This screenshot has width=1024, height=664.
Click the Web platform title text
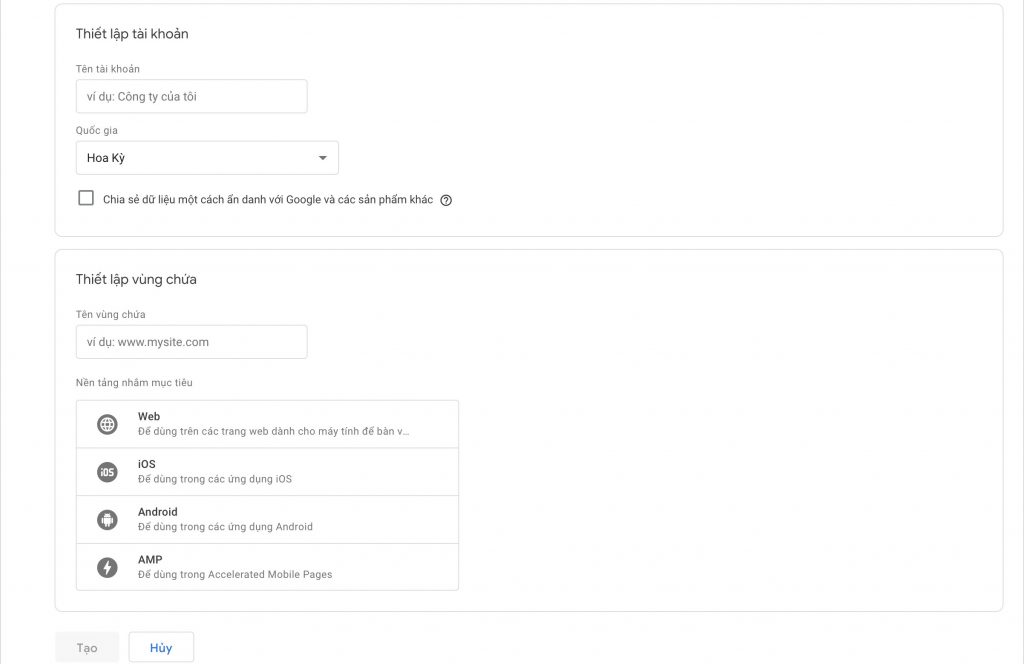coord(149,417)
